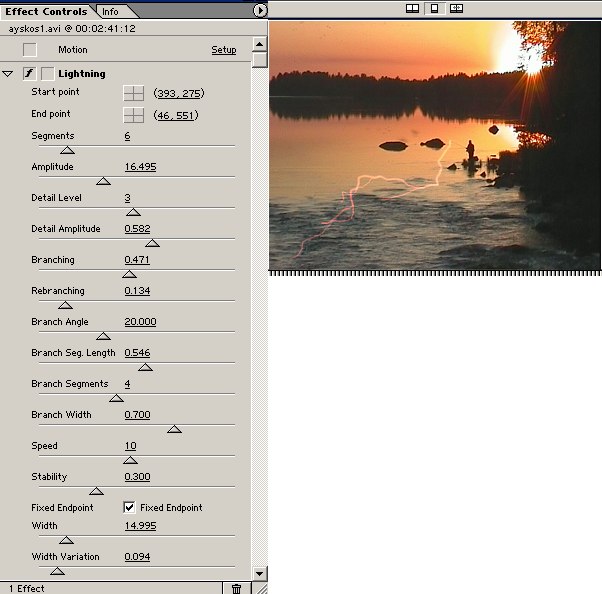
Task: Click the Segments value 6
Action: point(127,136)
